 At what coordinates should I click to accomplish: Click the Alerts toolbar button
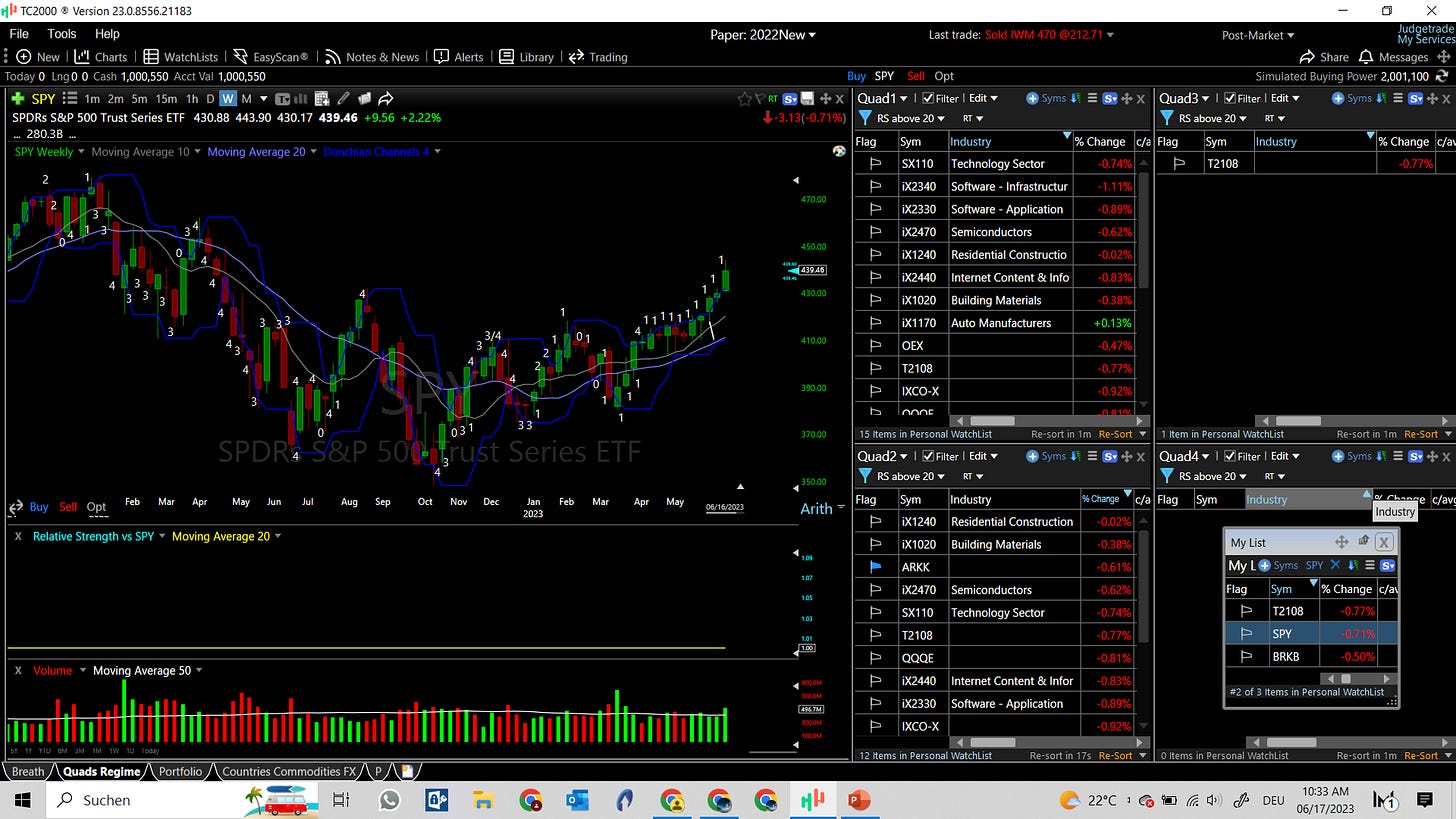(459, 57)
